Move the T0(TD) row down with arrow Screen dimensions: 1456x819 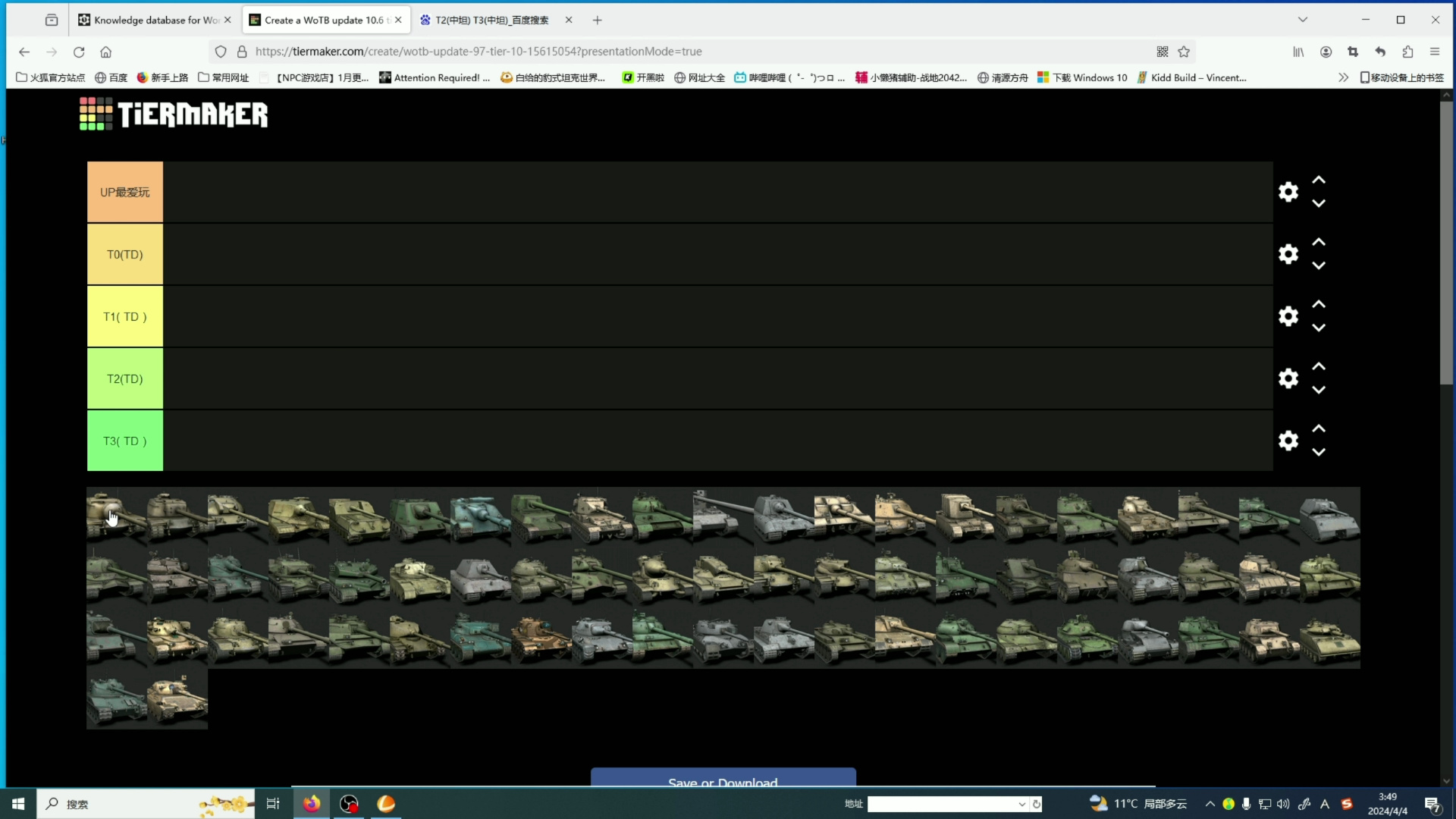(x=1319, y=265)
